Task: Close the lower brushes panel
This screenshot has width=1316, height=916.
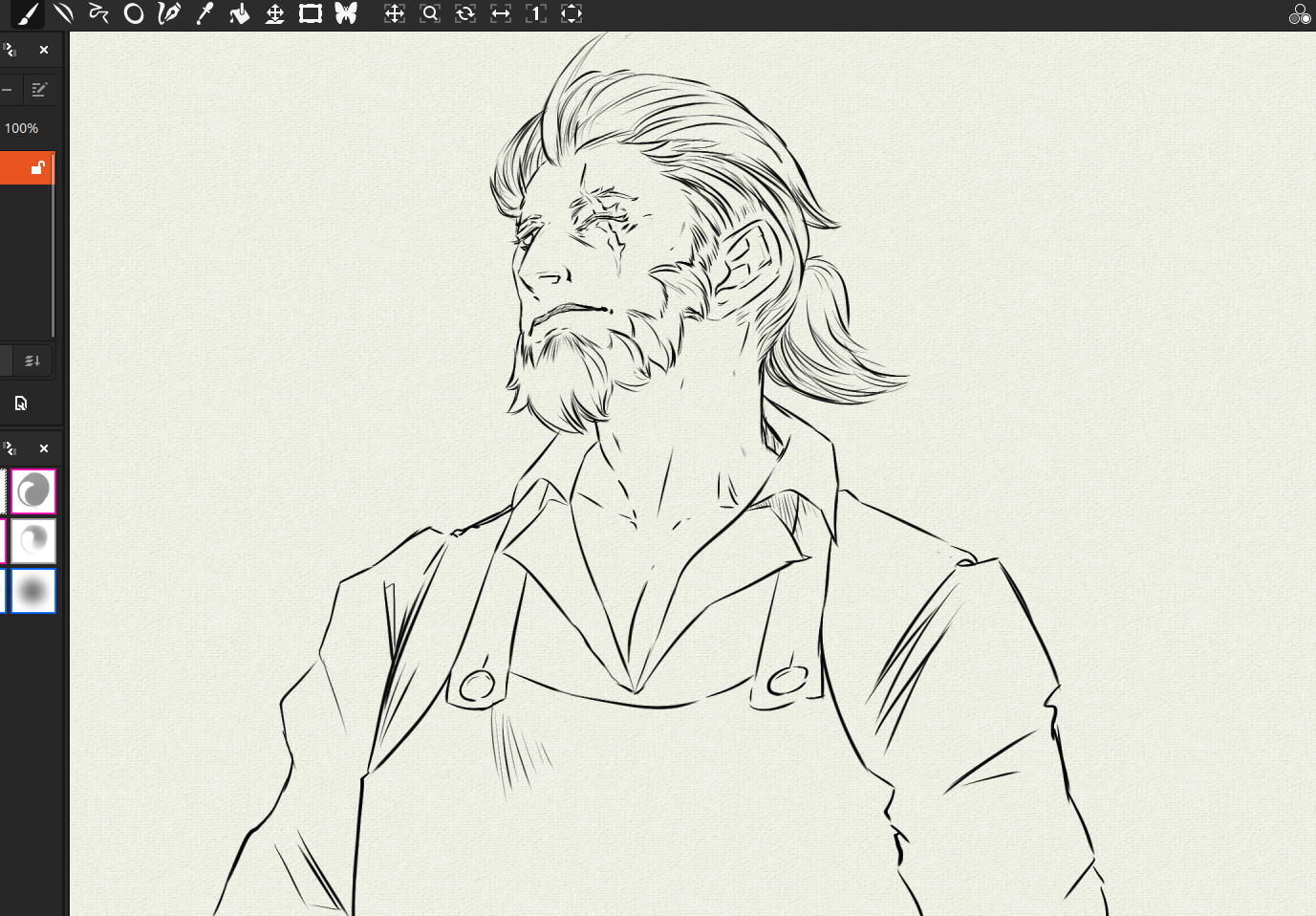Action: [x=44, y=448]
